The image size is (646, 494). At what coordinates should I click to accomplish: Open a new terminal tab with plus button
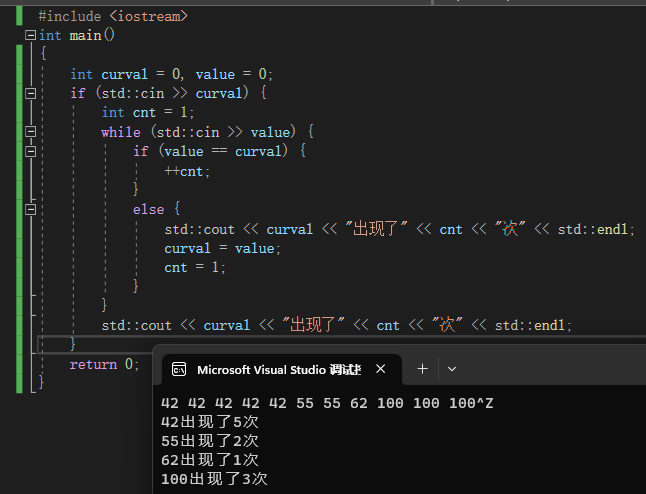tap(422, 369)
